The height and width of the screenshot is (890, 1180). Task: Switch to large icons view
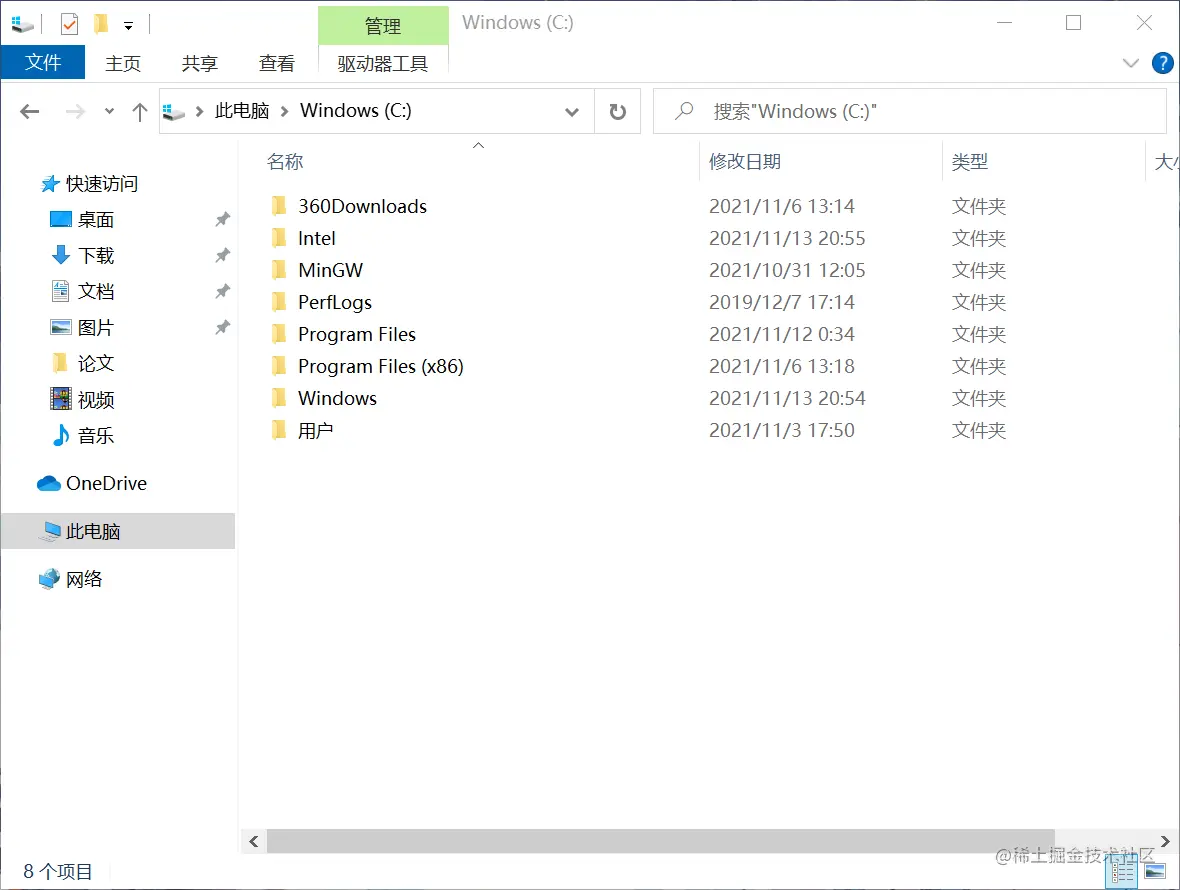(1157, 871)
